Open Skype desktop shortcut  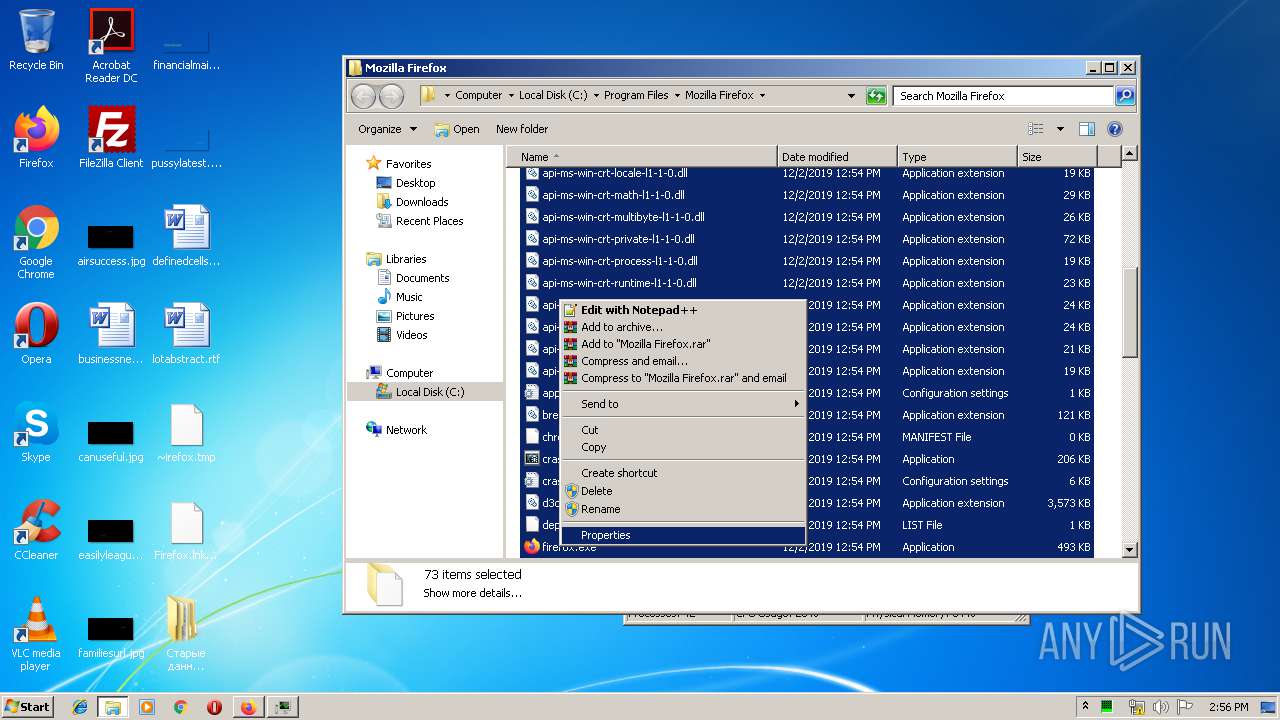36,432
